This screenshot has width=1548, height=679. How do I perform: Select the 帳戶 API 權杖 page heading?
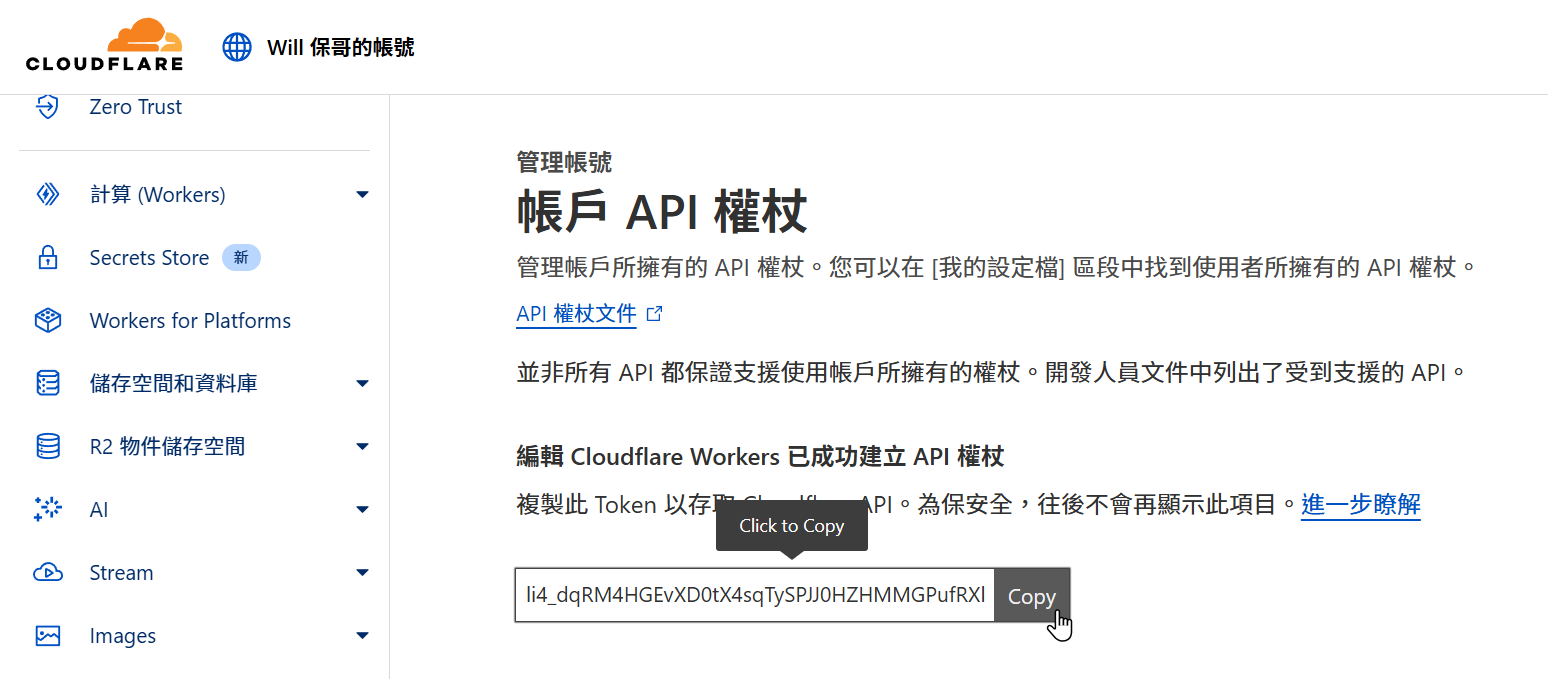point(662,212)
